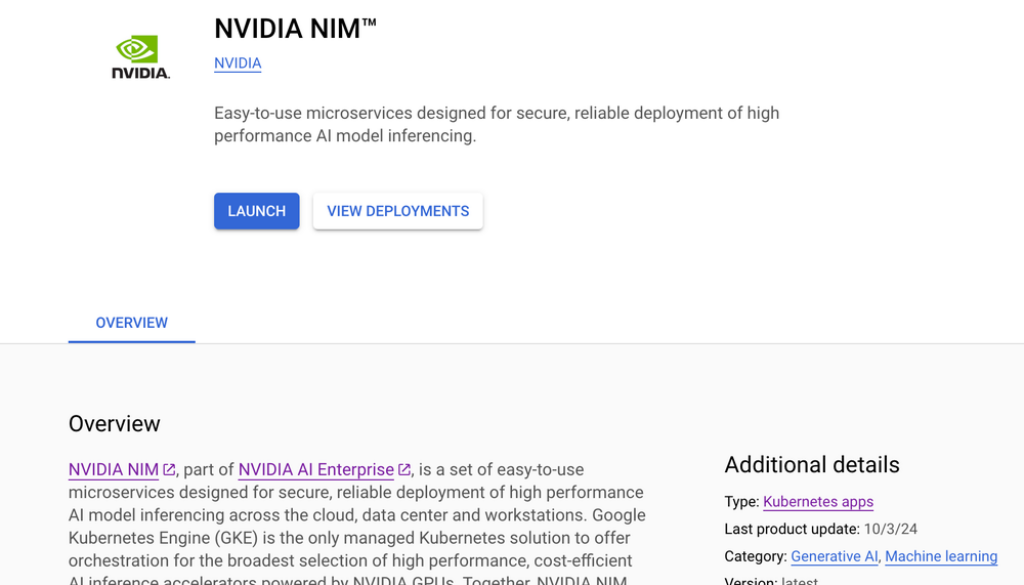Open the NVIDIA publisher link under title
The image size is (1024, 585).
(x=237, y=63)
